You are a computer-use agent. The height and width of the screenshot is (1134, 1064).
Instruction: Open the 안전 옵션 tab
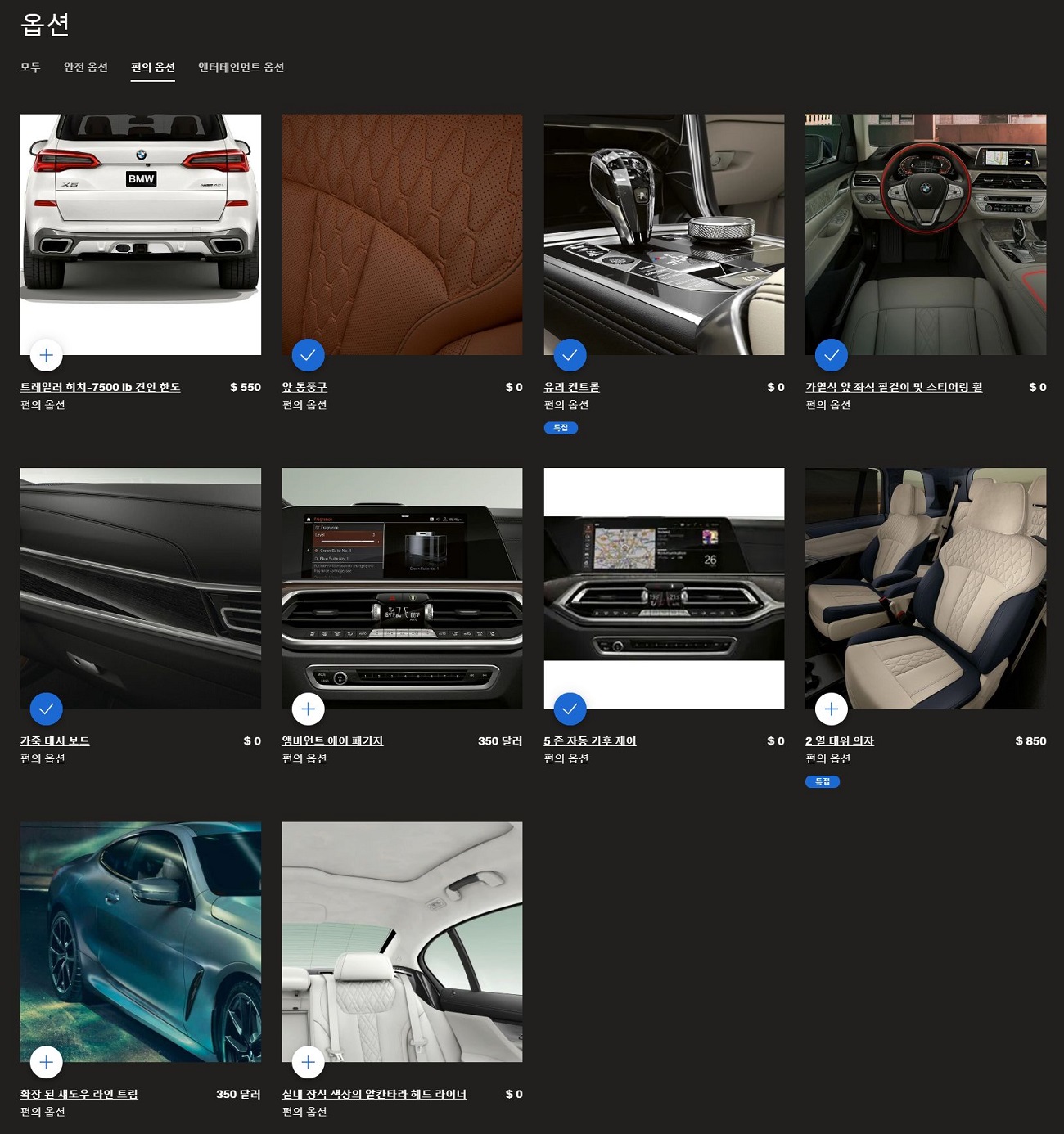coord(86,67)
